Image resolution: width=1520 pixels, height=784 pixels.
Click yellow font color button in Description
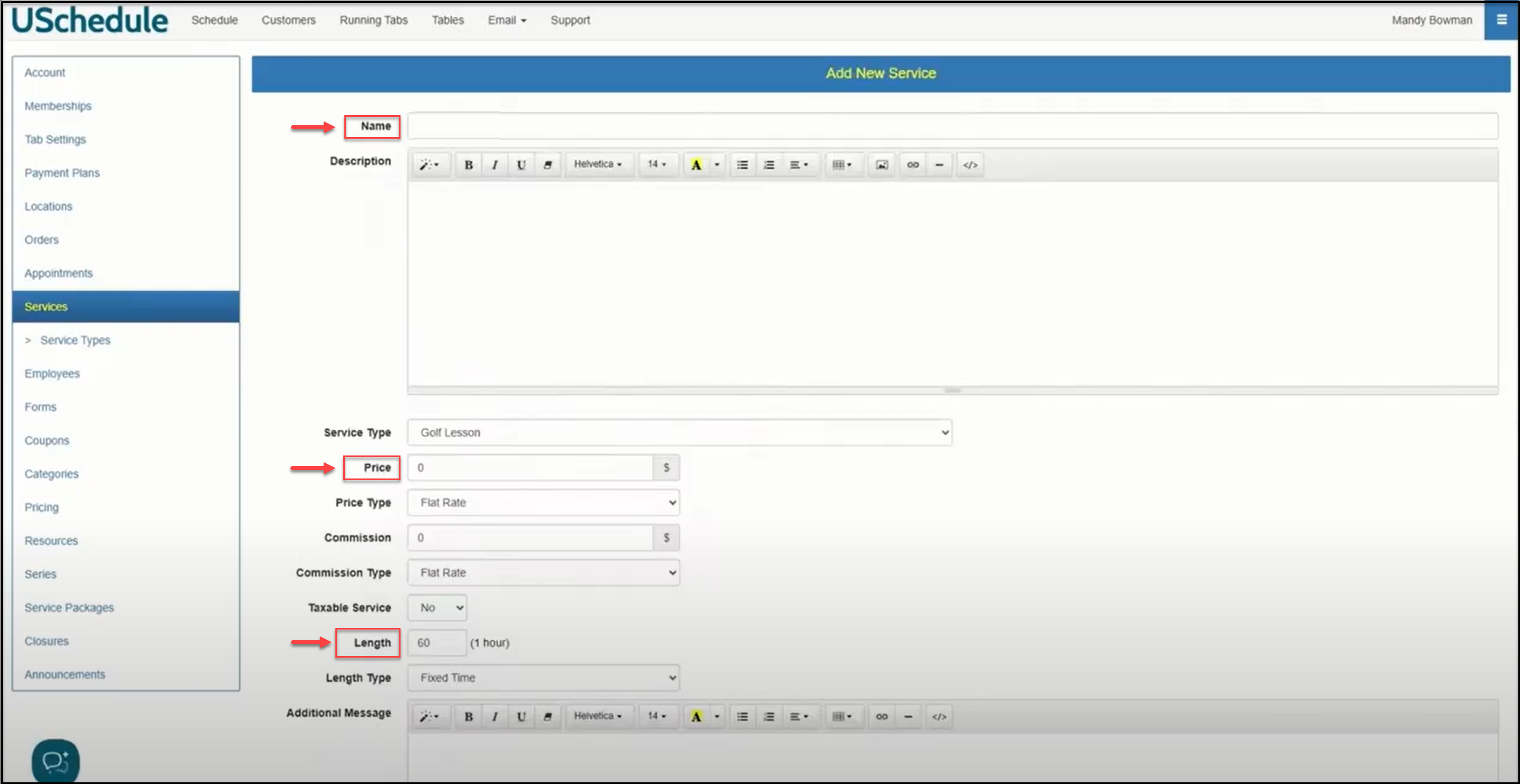(695, 165)
